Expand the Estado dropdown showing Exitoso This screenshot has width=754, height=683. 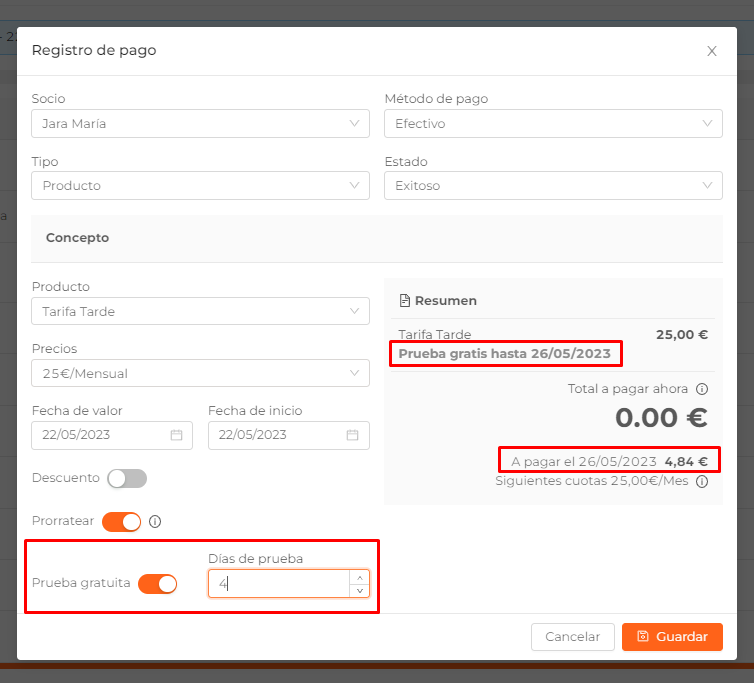point(553,186)
